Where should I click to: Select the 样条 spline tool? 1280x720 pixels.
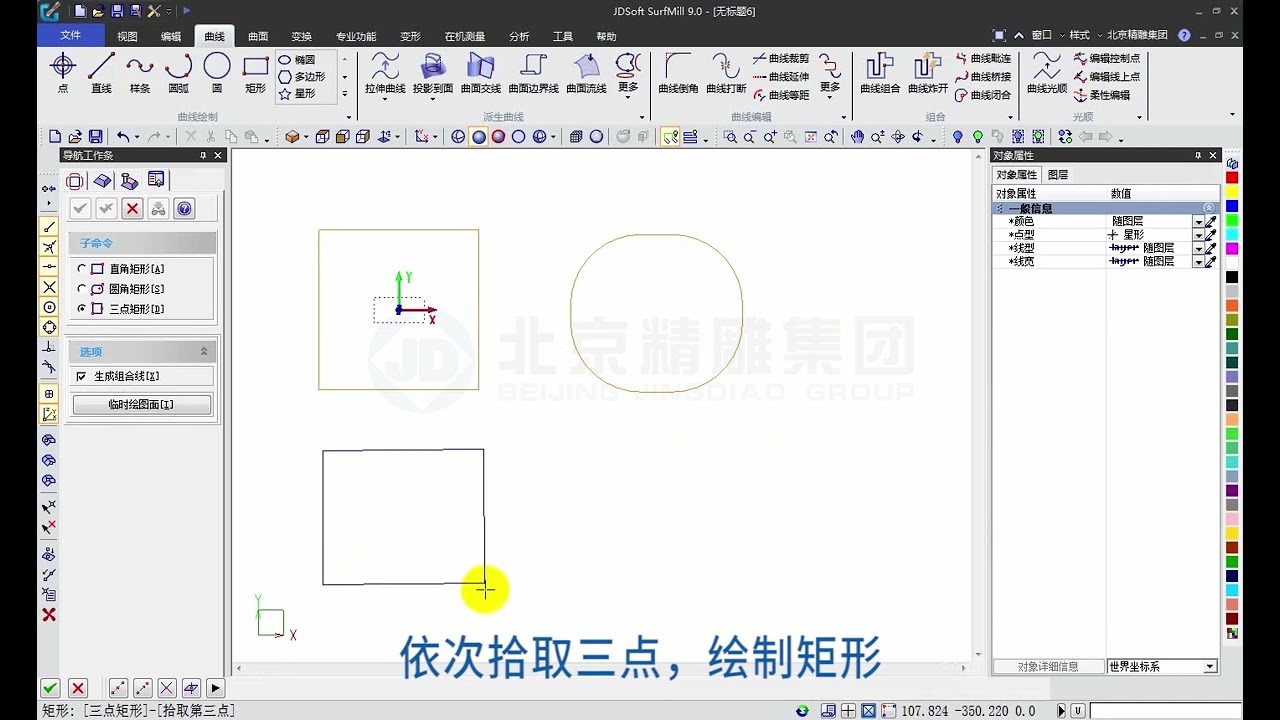(x=140, y=74)
